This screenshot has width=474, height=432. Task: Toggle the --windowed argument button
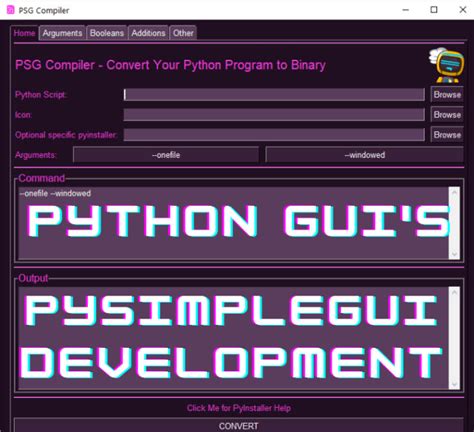(364, 155)
